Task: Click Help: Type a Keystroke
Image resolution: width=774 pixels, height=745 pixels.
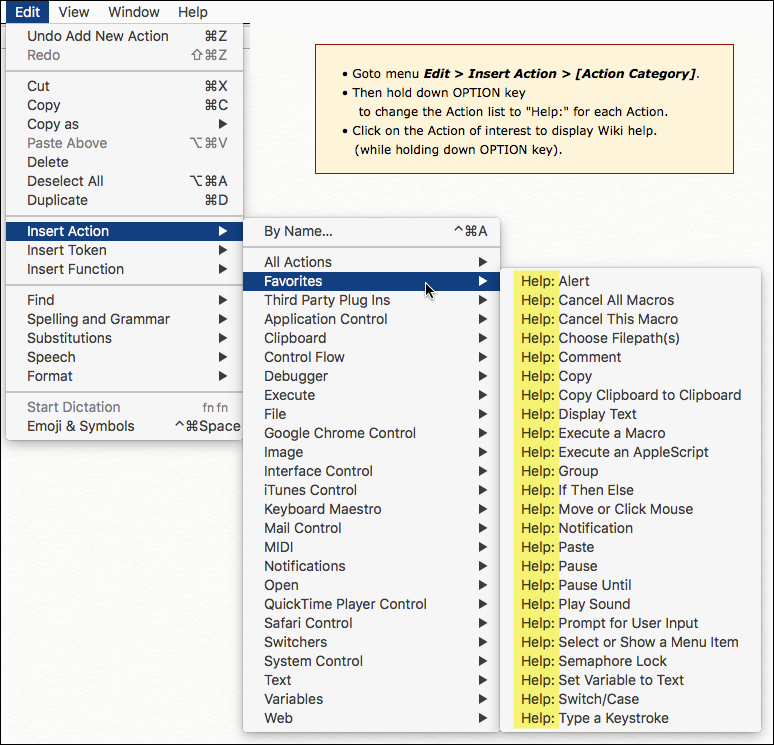Action: click(594, 718)
